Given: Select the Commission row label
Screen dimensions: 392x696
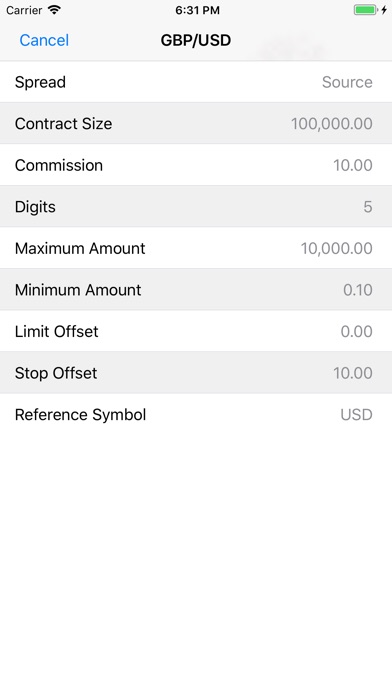Looking at the screenshot, I should [59, 165].
